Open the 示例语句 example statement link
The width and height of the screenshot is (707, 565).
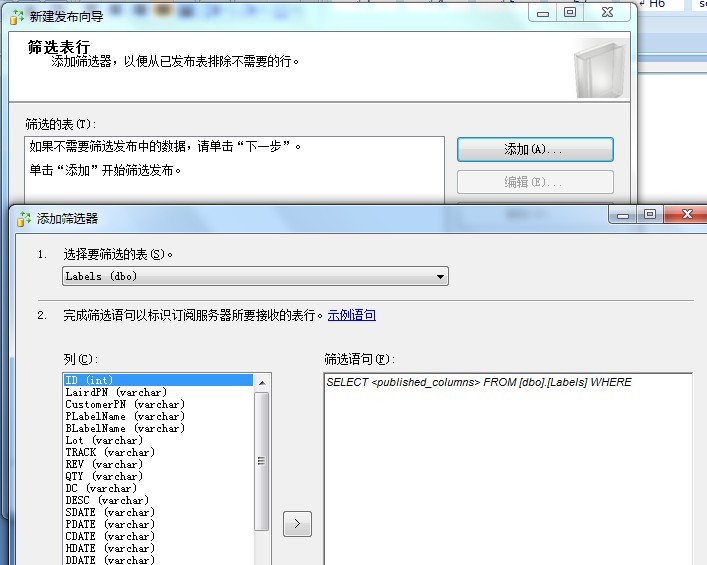(x=352, y=315)
